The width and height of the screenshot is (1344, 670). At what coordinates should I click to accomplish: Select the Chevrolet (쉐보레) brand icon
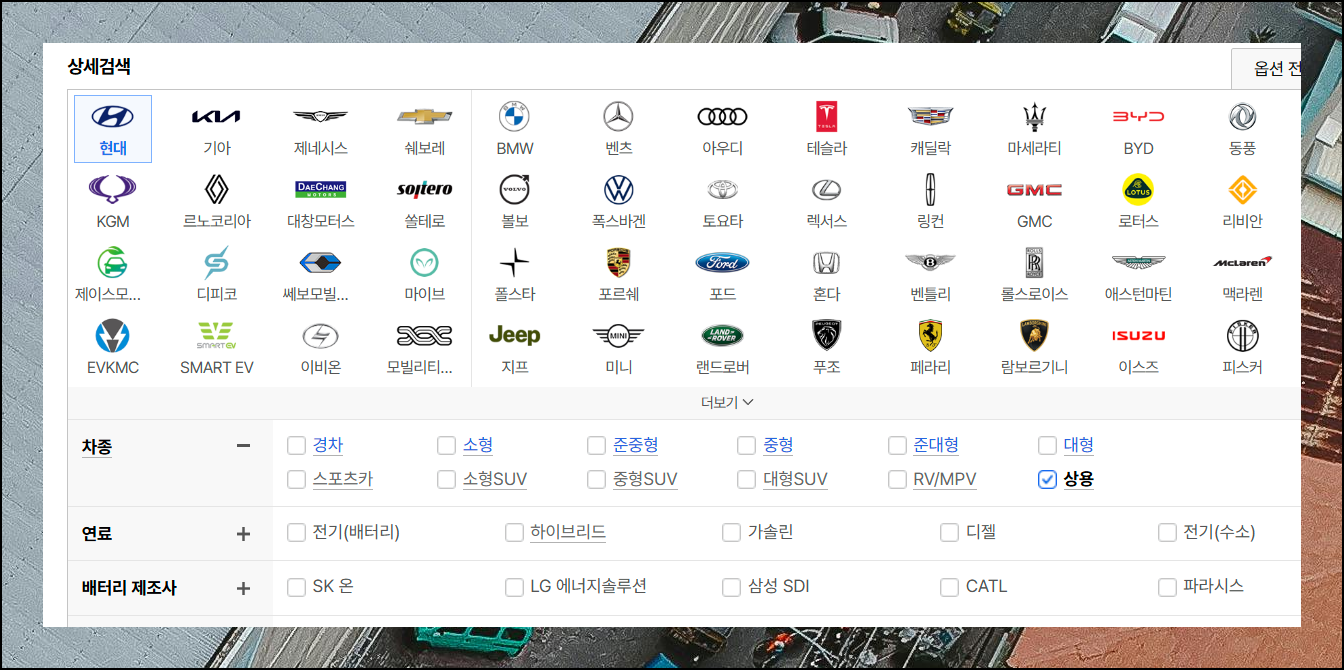pos(425,117)
